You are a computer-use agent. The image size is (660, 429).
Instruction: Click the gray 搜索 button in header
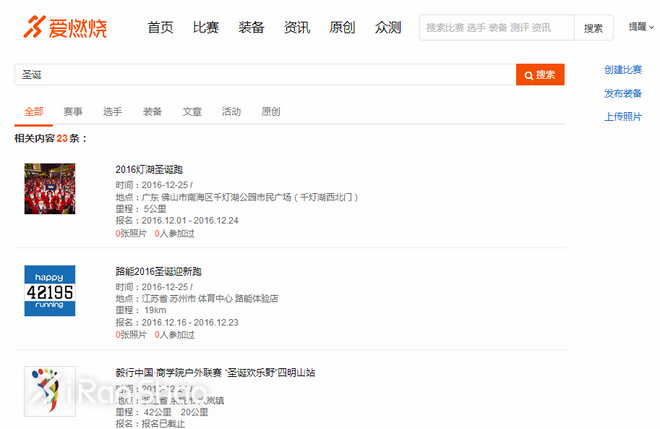[593, 28]
